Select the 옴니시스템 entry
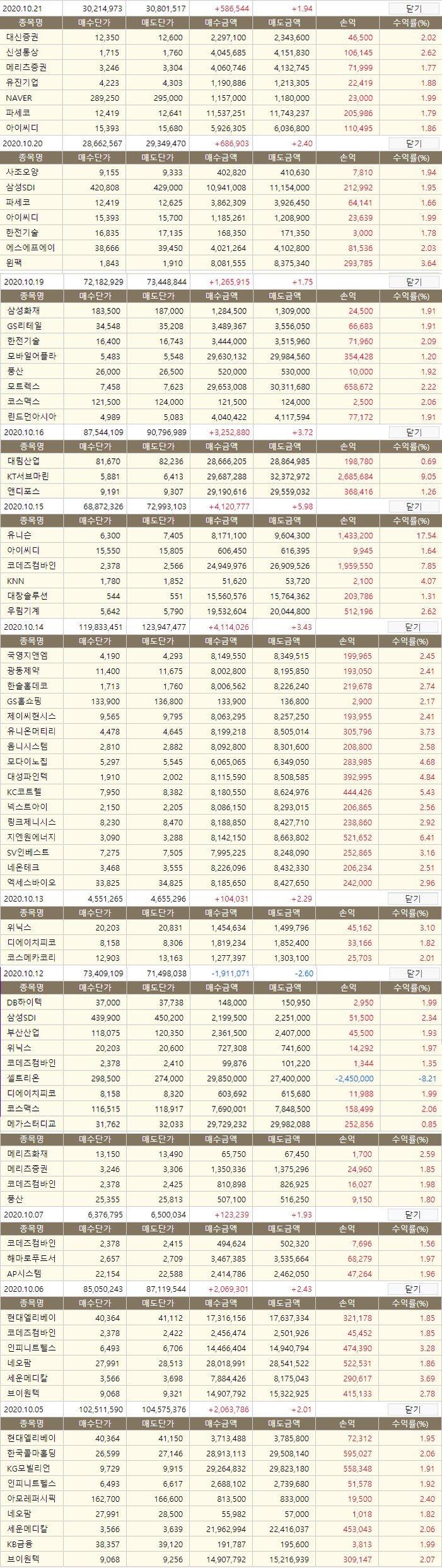This screenshot has width=442, height=1568. coord(221,746)
